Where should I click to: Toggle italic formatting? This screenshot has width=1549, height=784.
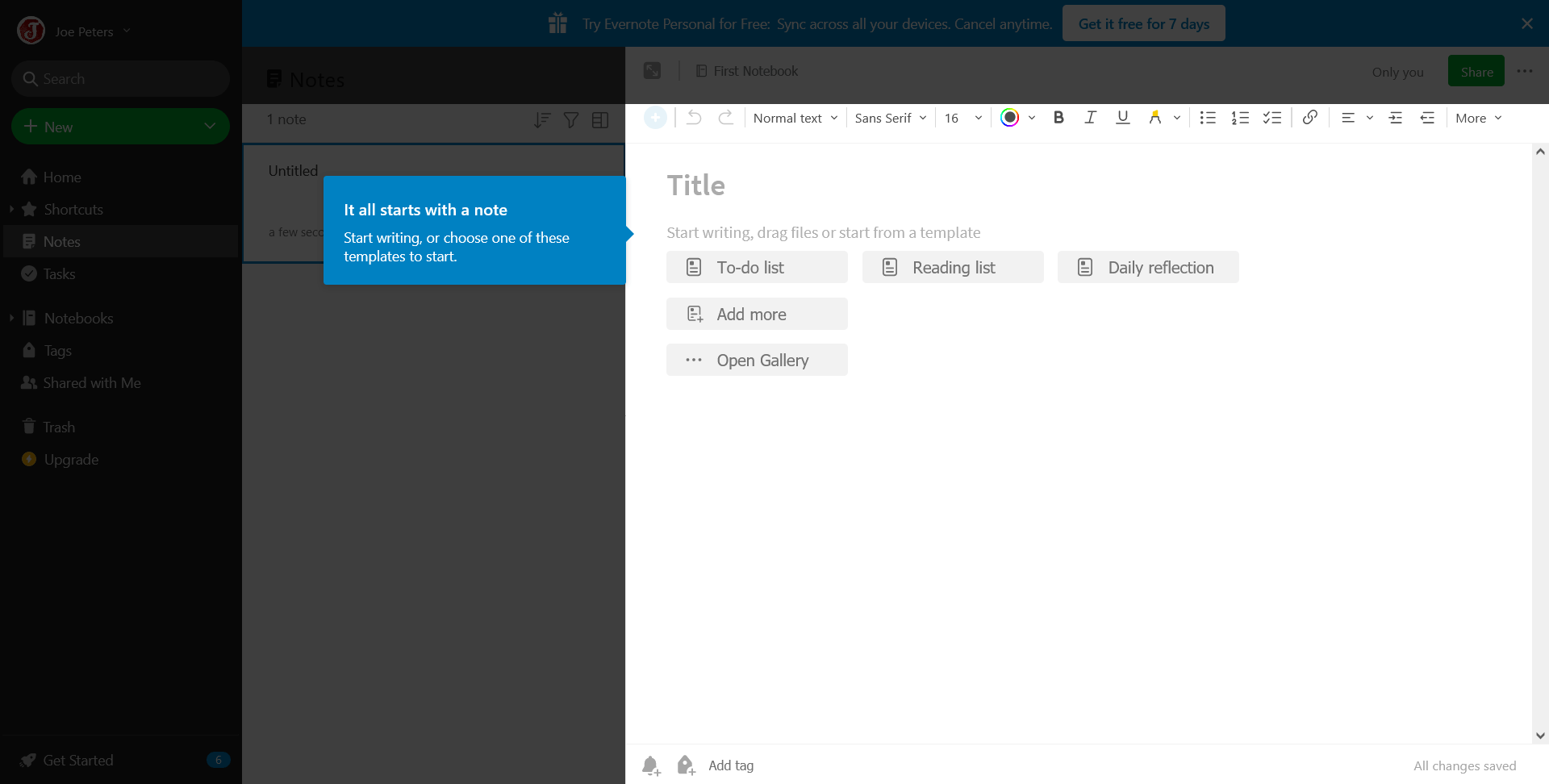pyautogui.click(x=1090, y=118)
